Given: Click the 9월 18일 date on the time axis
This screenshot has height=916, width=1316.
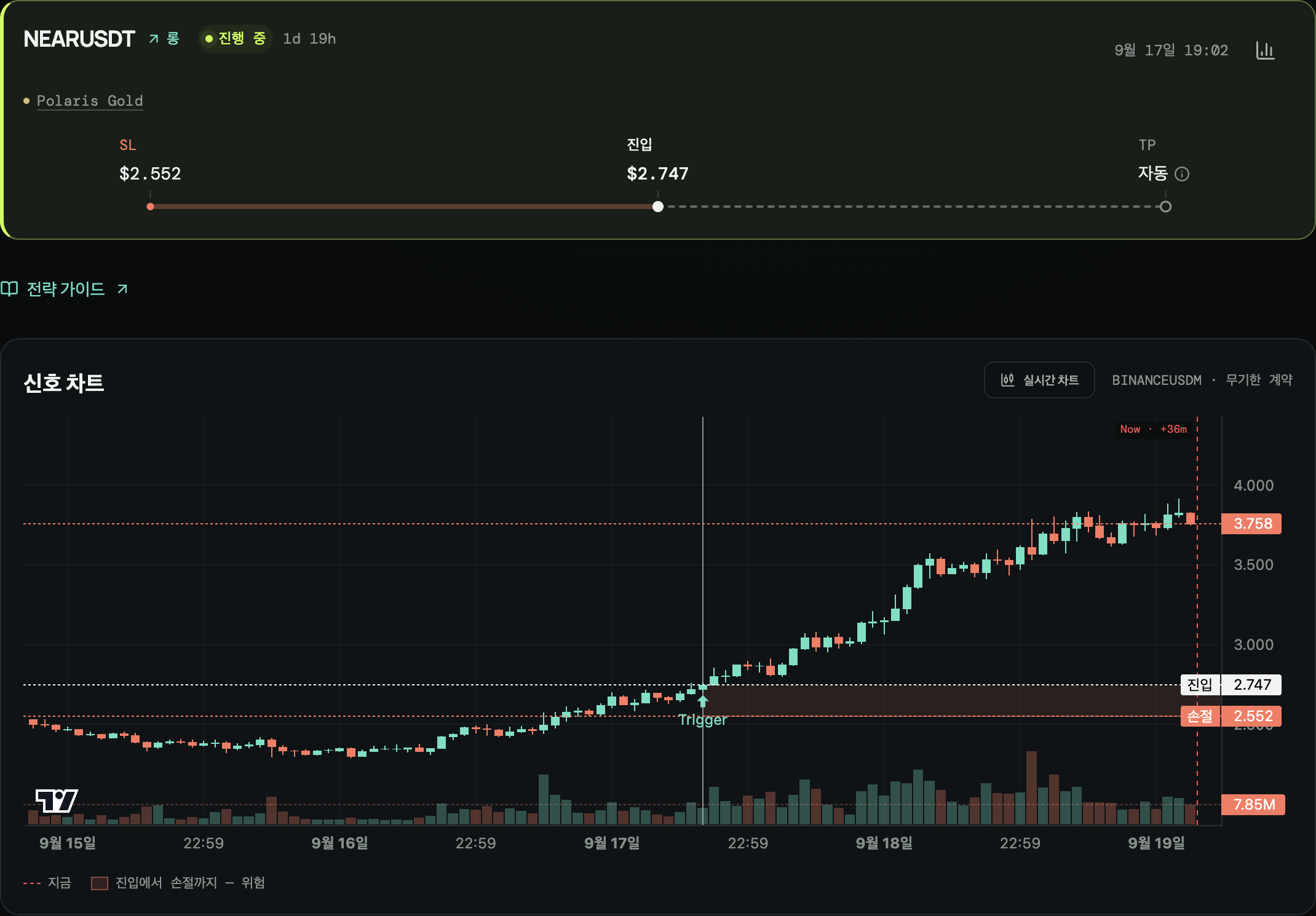Looking at the screenshot, I should point(884,843).
